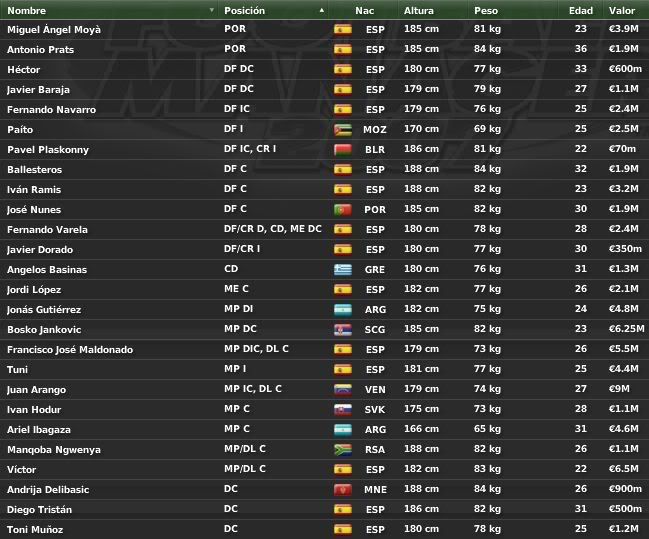This screenshot has height=539, width=649.
Task: Click Spain flag in Toni Muñoz row
Action: [343, 529]
